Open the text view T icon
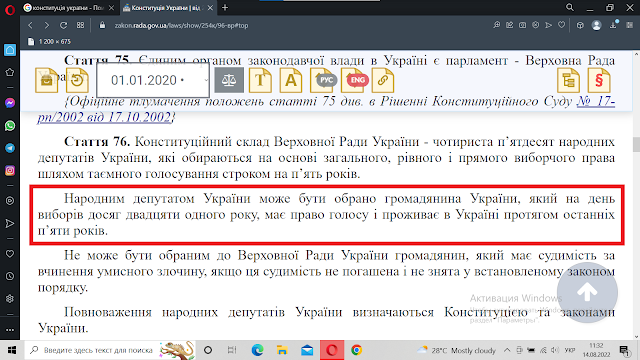 (260, 80)
